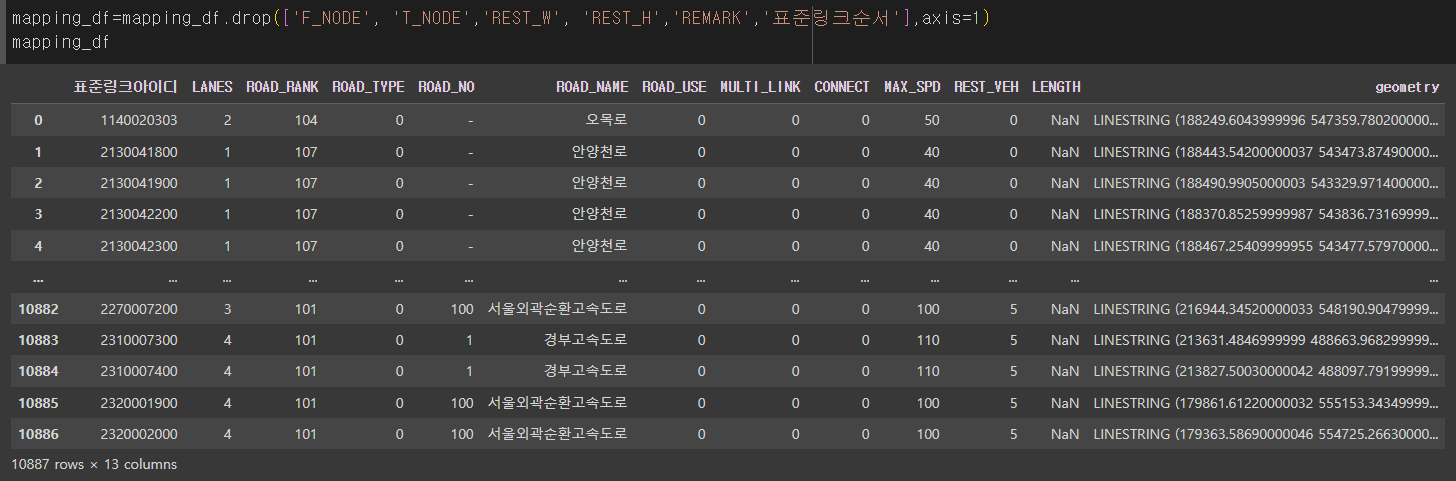Click the 안양천로 cell in row 1
This screenshot has width=1456, height=481.
600,152
